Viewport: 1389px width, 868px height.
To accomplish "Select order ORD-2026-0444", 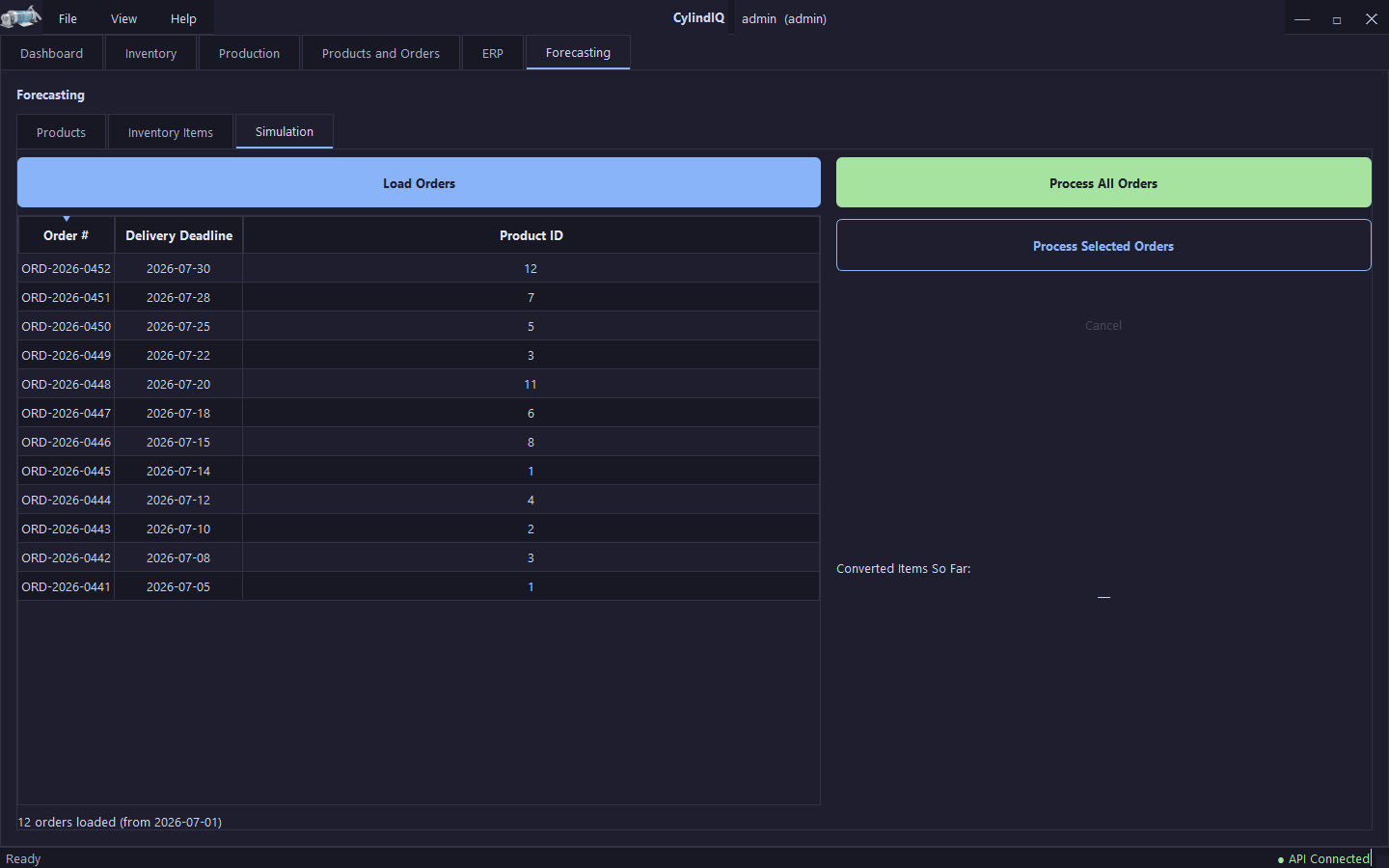I will pos(67,500).
